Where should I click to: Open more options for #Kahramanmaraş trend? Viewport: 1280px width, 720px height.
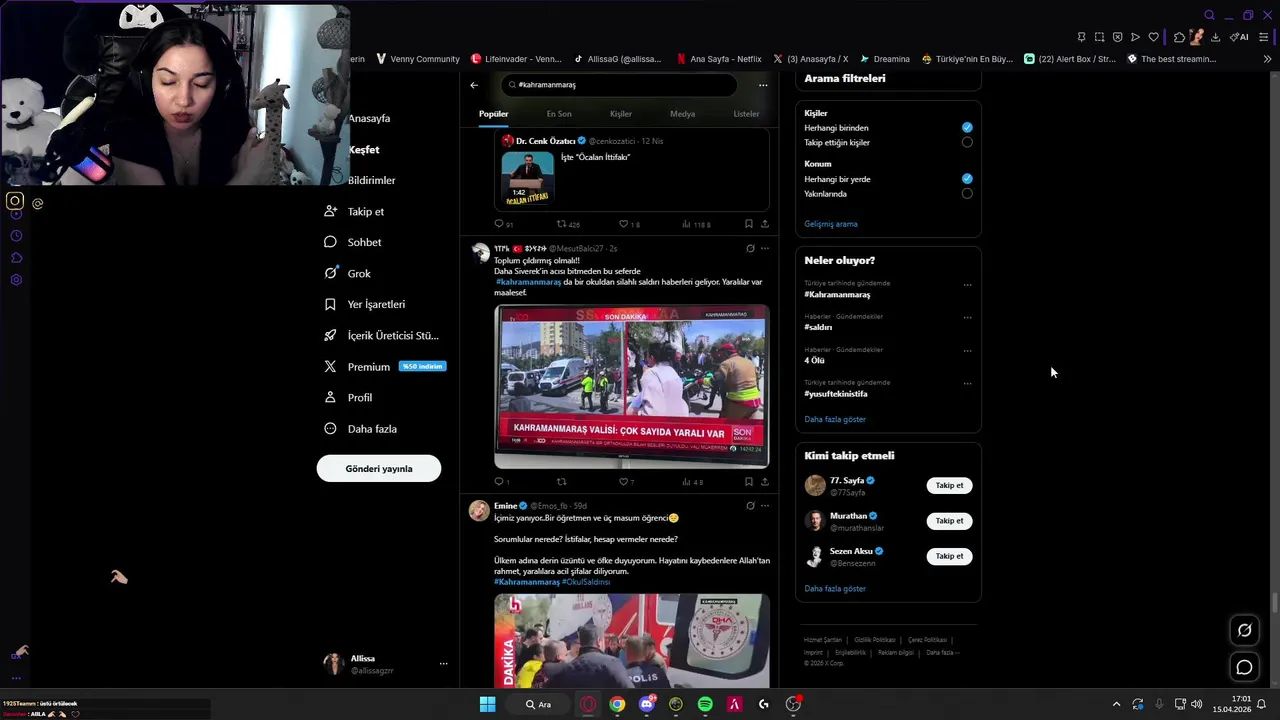click(967, 285)
